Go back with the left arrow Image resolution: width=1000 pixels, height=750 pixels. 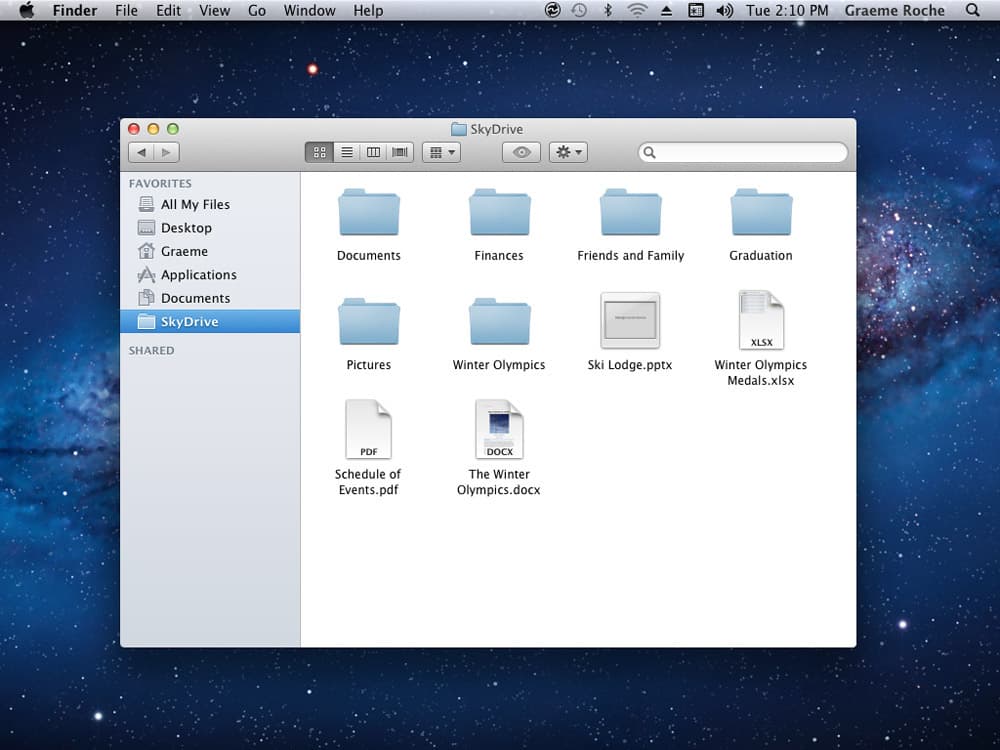click(142, 152)
